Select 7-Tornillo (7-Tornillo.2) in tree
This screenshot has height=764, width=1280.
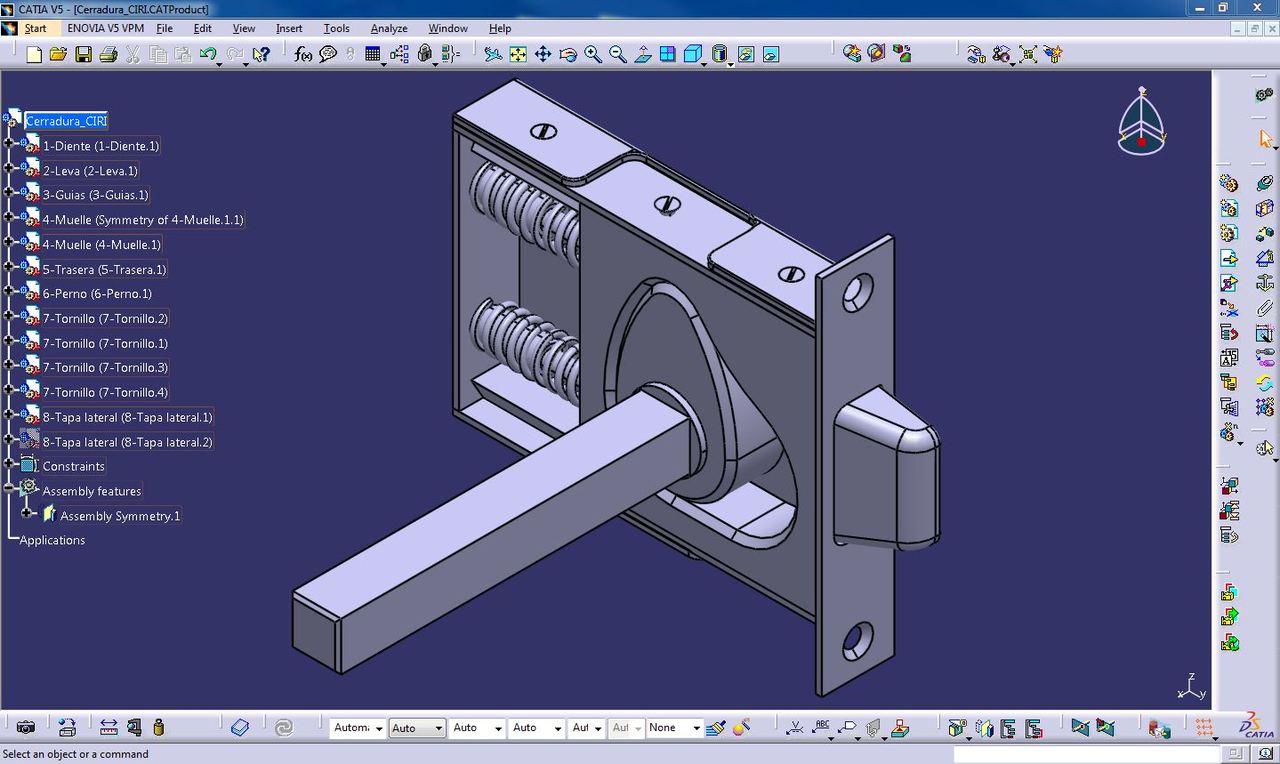click(105, 318)
